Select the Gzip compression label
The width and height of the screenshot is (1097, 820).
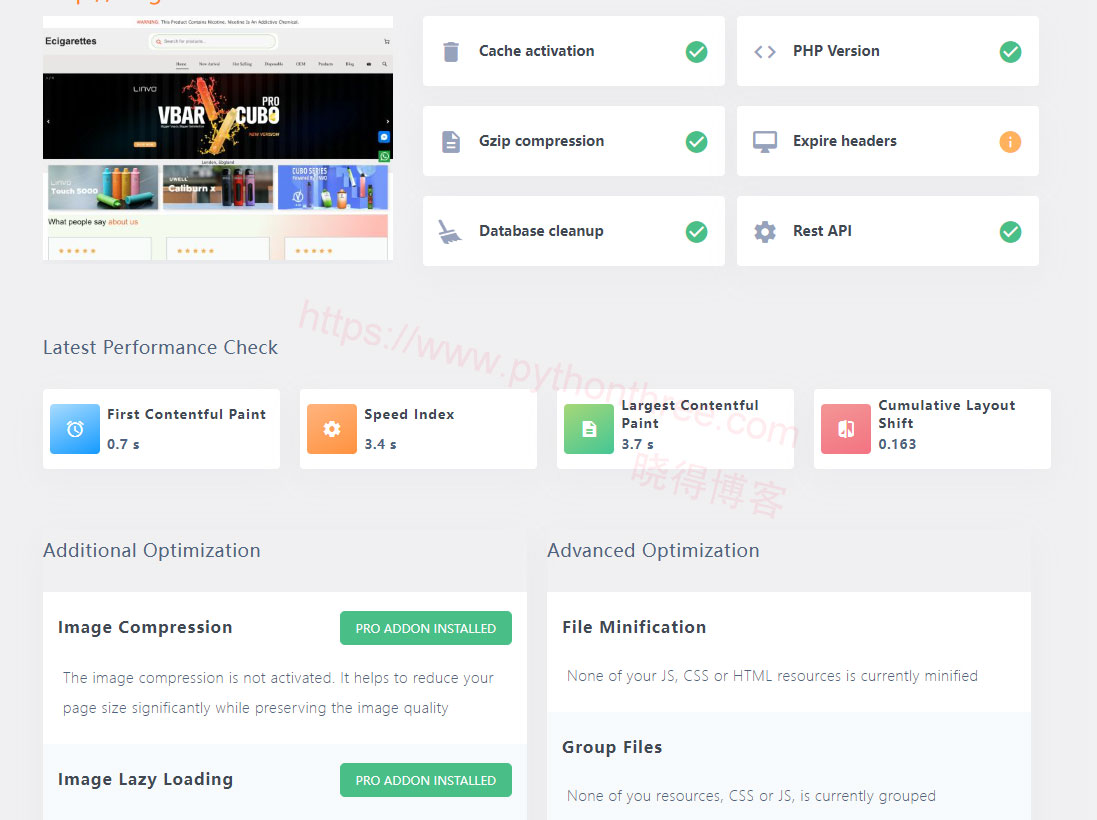click(542, 141)
